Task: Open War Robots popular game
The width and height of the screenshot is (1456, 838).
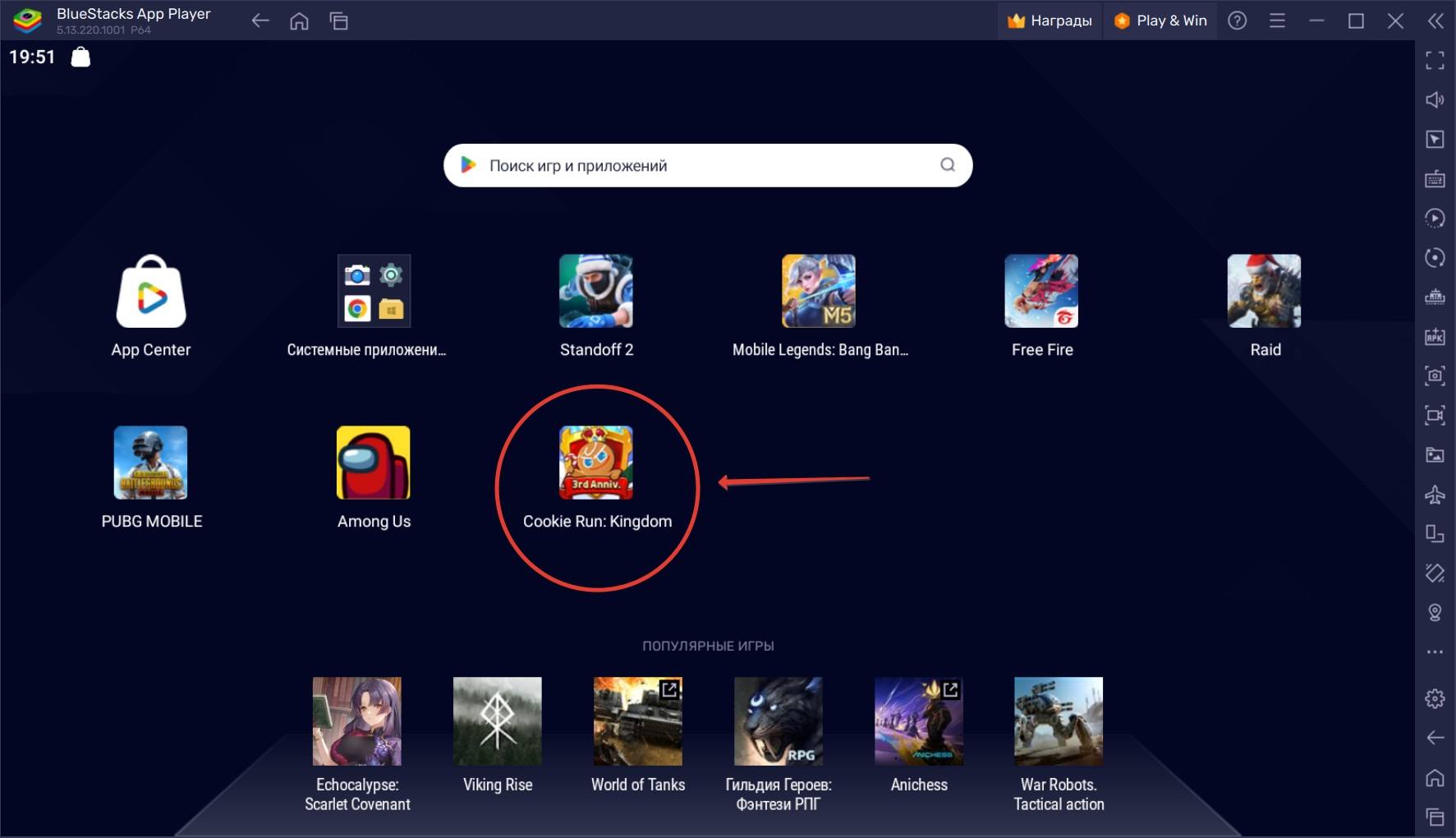Action: tap(1059, 721)
